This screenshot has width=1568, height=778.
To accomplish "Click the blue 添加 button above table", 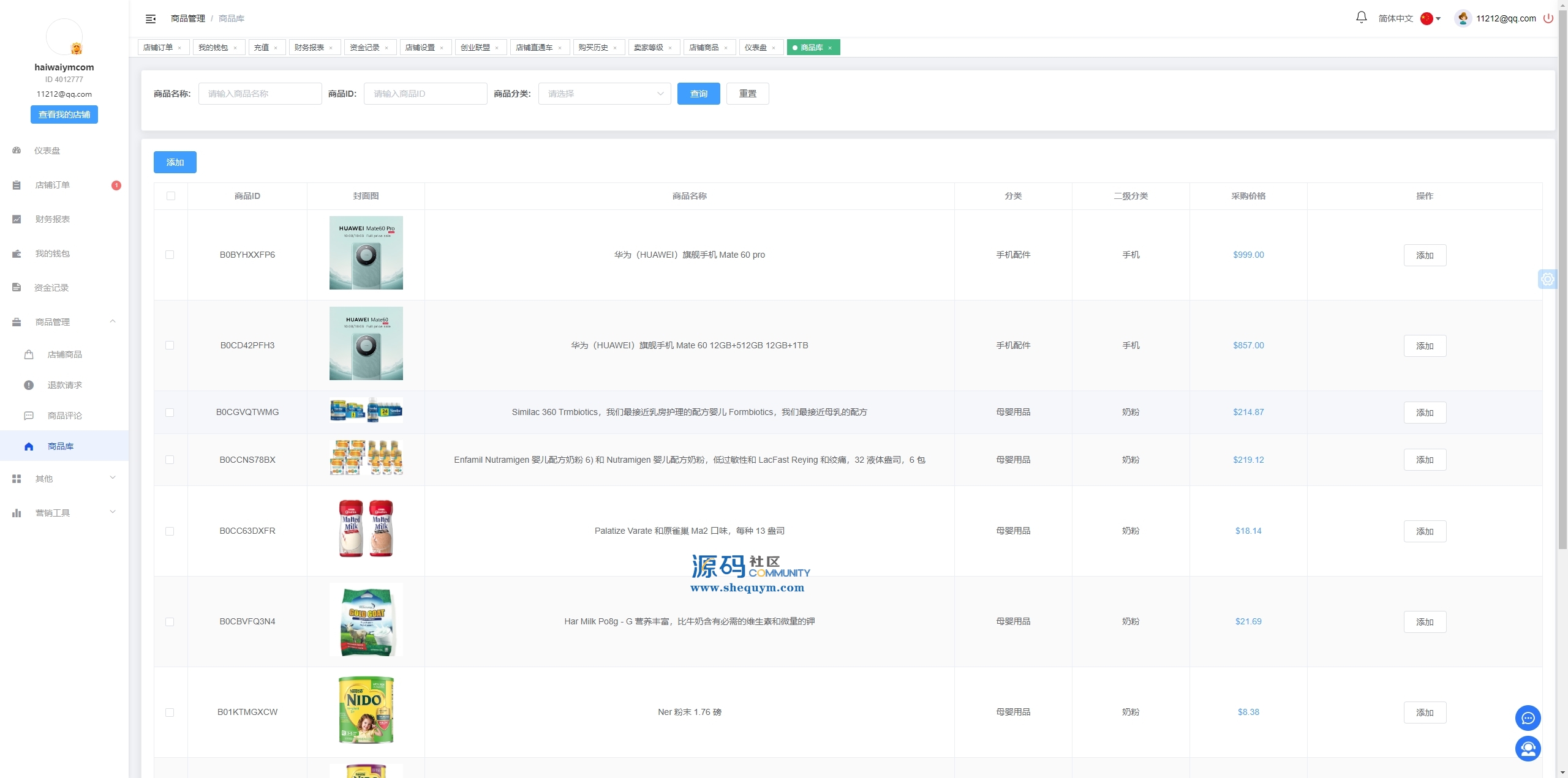I will (175, 162).
